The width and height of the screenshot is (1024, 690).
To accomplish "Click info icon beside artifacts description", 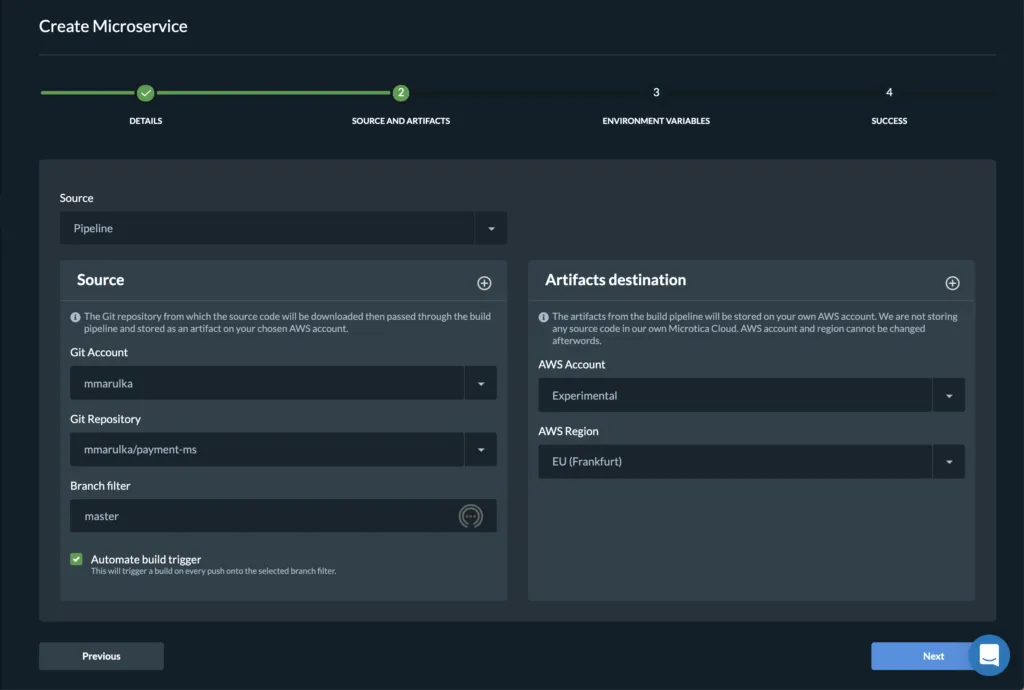I will (x=543, y=317).
